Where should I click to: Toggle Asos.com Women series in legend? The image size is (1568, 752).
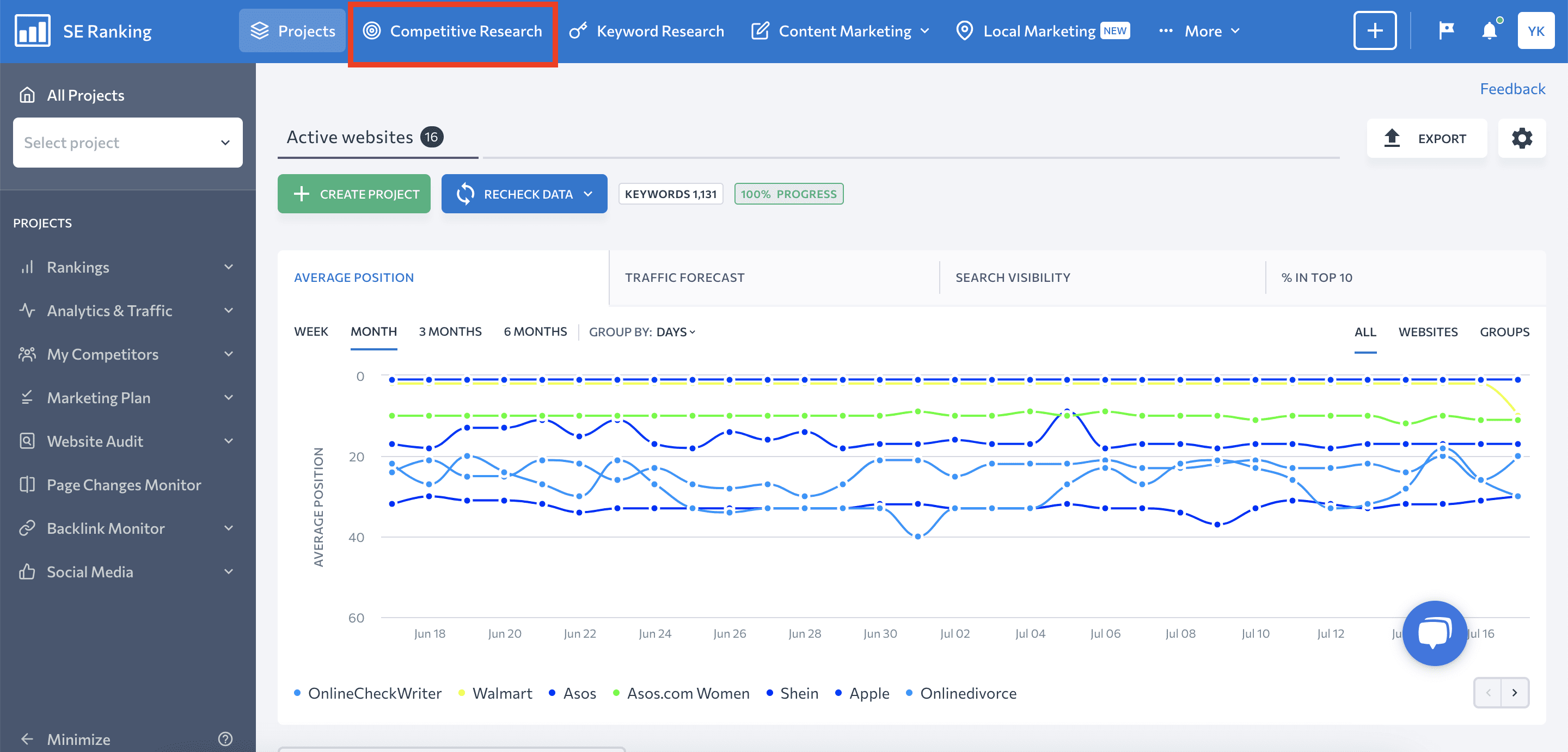coord(681,693)
